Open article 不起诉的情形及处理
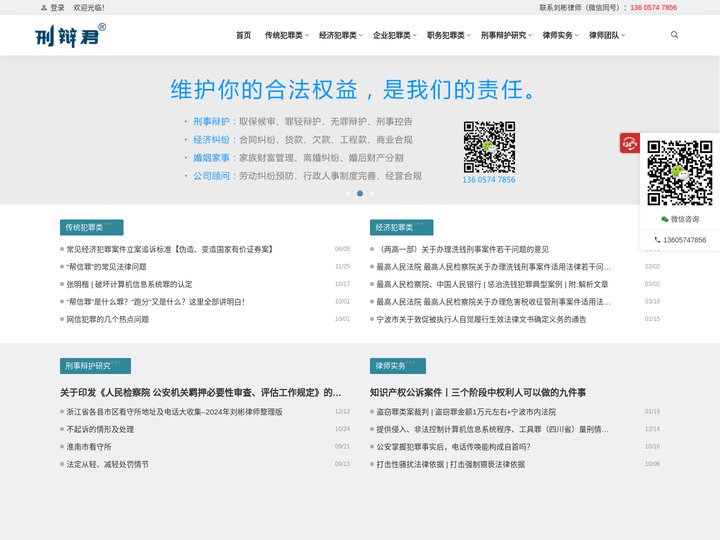The image size is (720, 540). pos(100,429)
